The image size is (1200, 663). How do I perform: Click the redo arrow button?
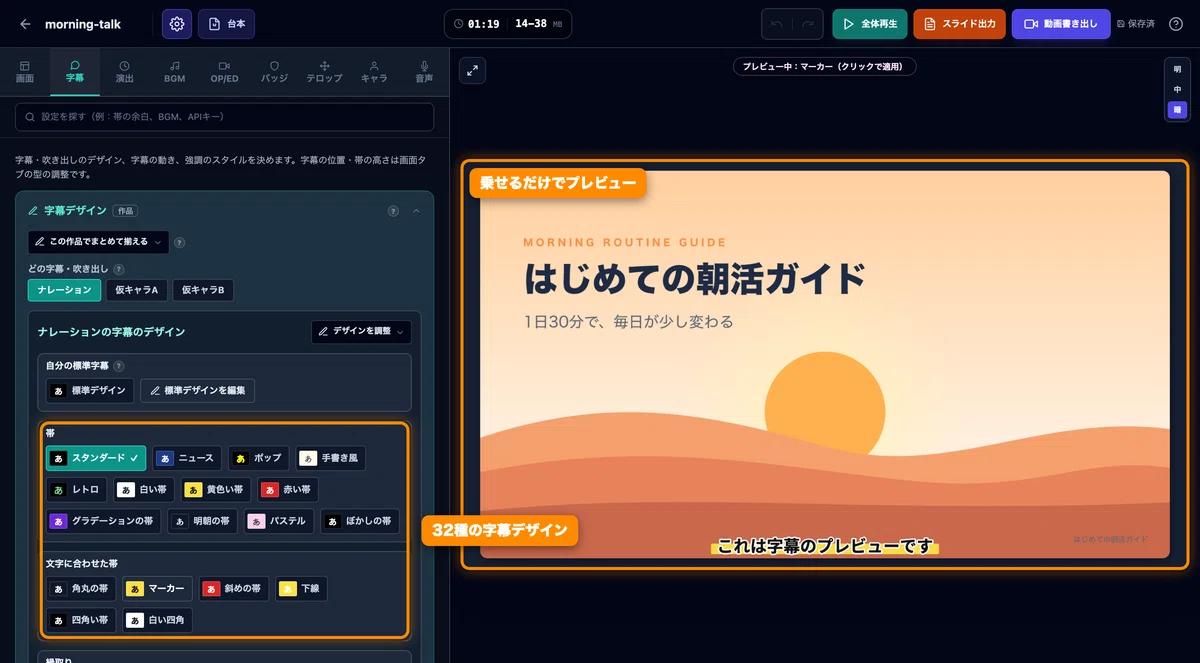pos(809,24)
